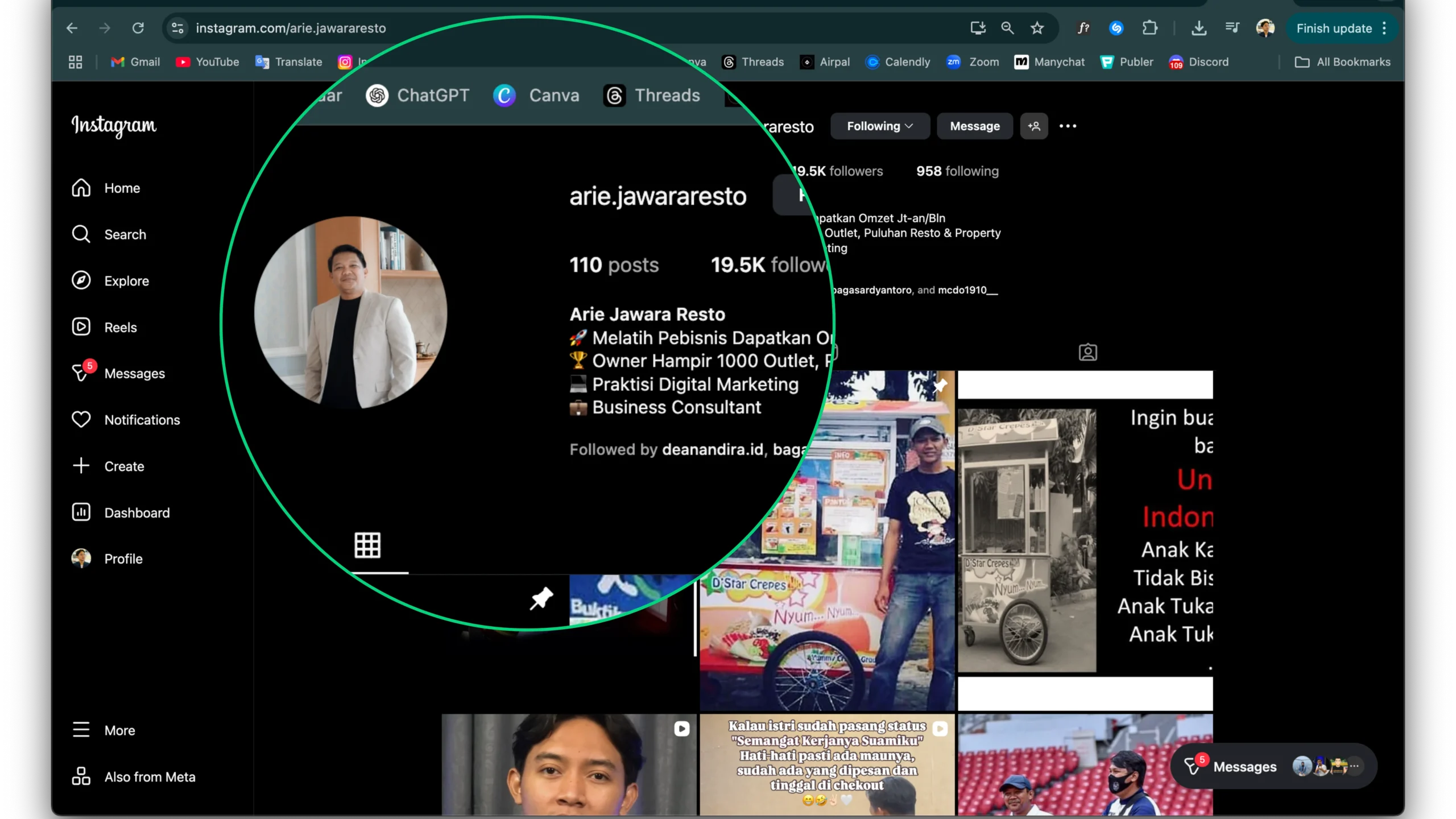Open the Kalau istri sudah pasang status reel
The width and height of the screenshot is (1456, 819).
tap(827, 765)
